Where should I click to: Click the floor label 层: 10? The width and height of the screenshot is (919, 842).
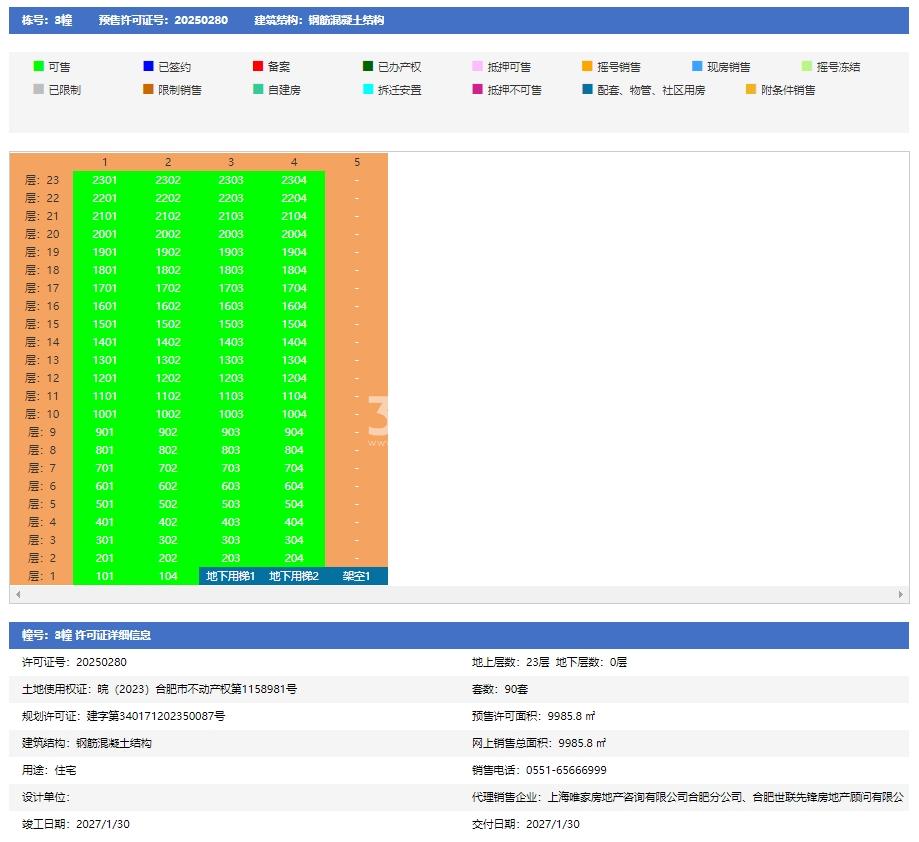click(x=42, y=414)
